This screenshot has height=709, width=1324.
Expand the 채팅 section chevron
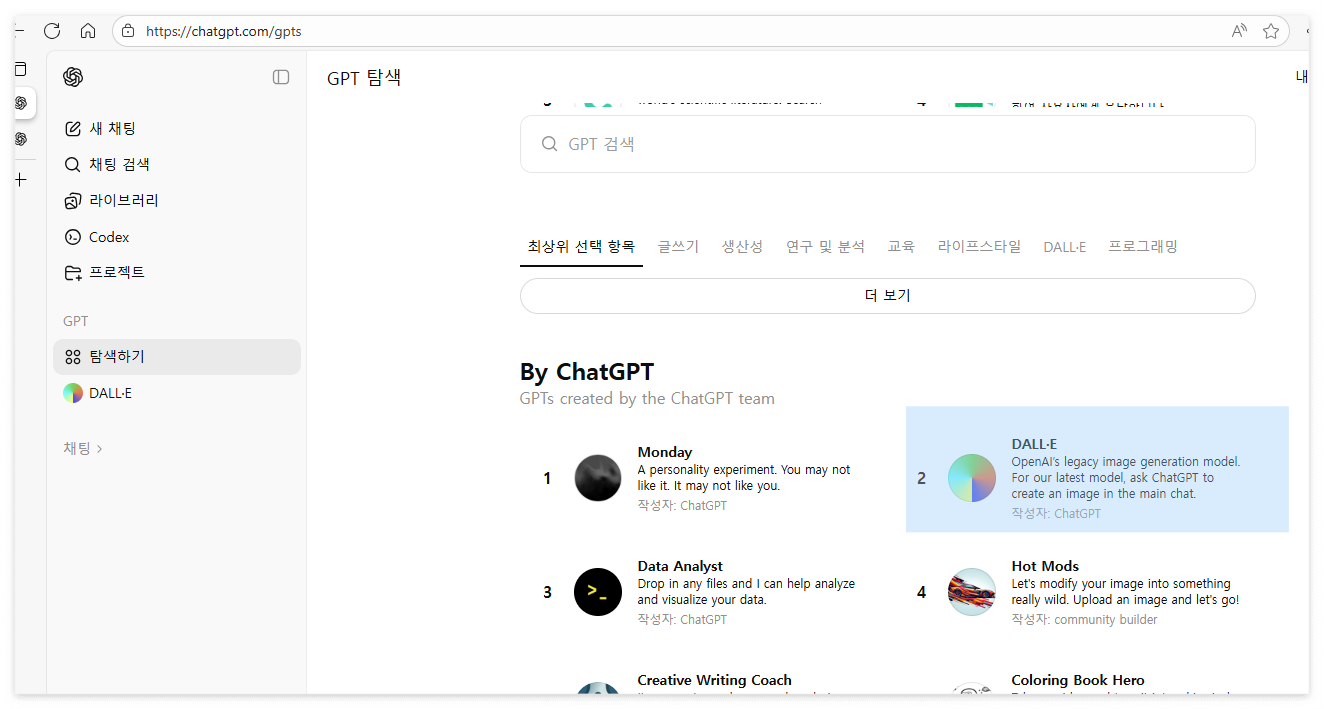pos(99,449)
